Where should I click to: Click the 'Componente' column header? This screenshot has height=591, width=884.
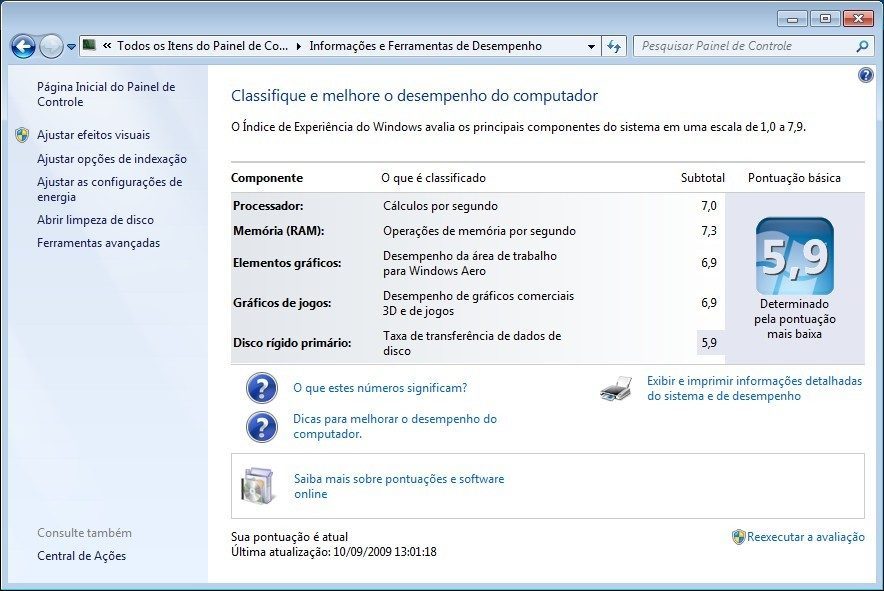tap(267, 178)
